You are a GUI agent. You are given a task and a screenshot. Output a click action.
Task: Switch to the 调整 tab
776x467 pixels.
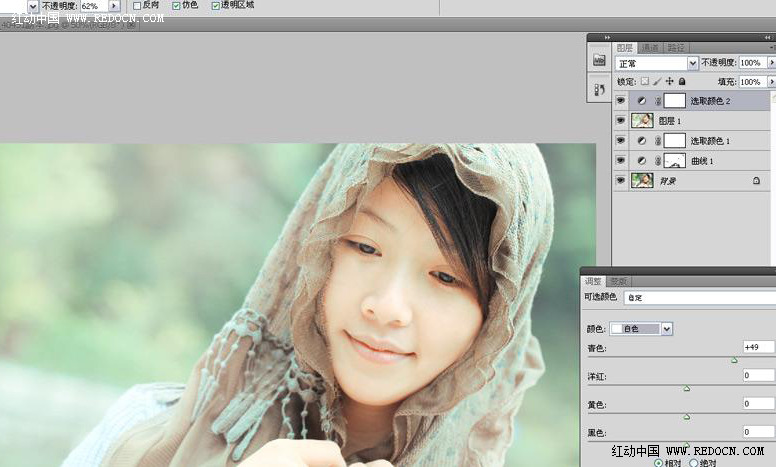click(x=593, y=281)
